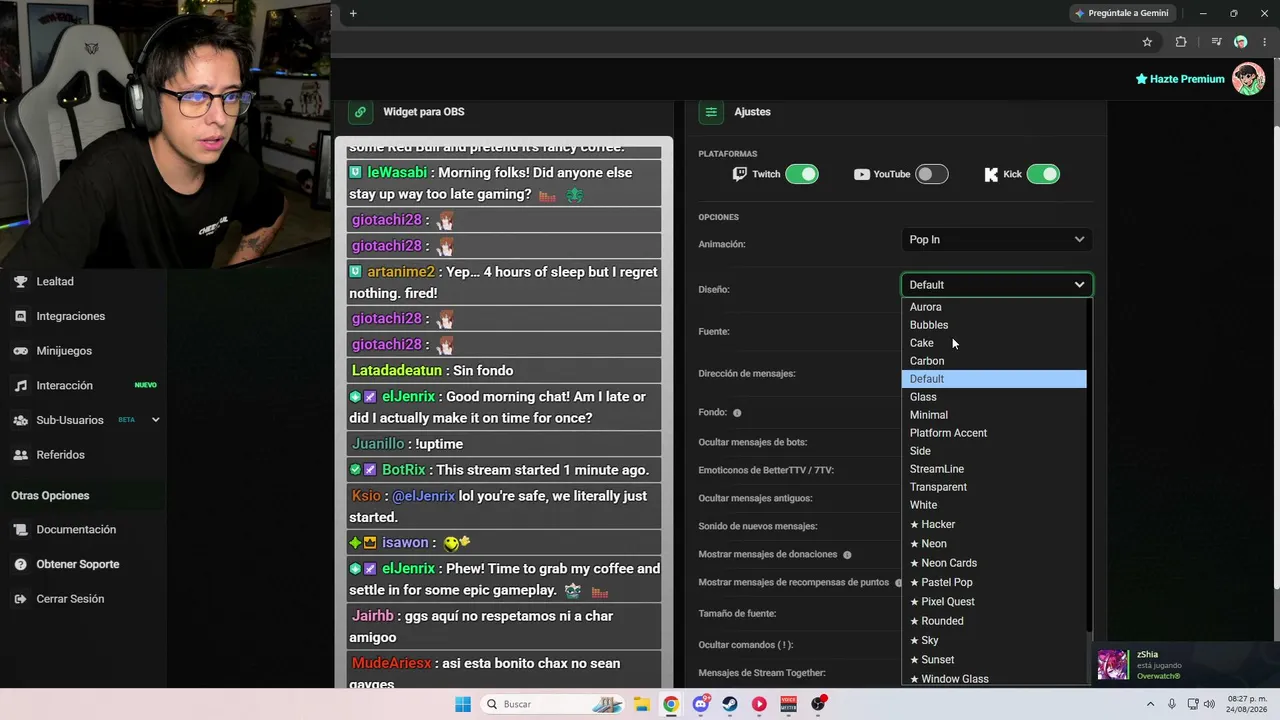Click the Widget para OBS link icon
Viewport: 1280px width, 720px height.
tap(360, 112)
